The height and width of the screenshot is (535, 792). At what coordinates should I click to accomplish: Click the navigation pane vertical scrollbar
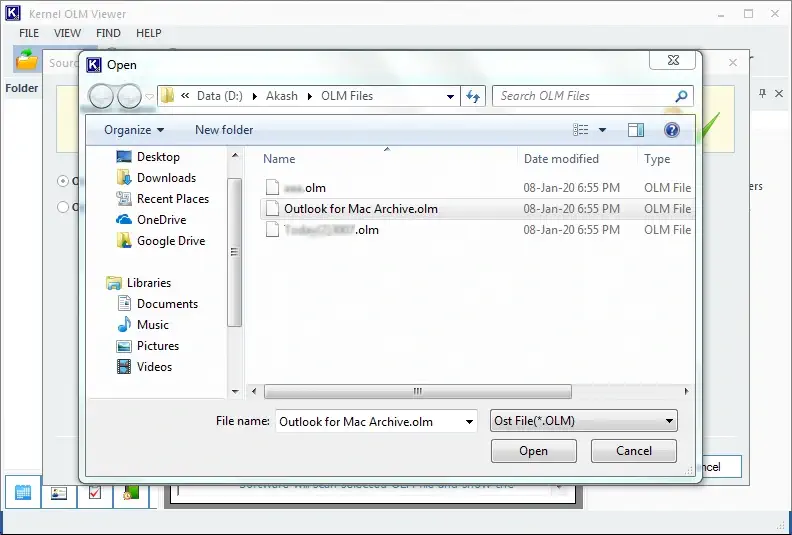tap(235, 253)
